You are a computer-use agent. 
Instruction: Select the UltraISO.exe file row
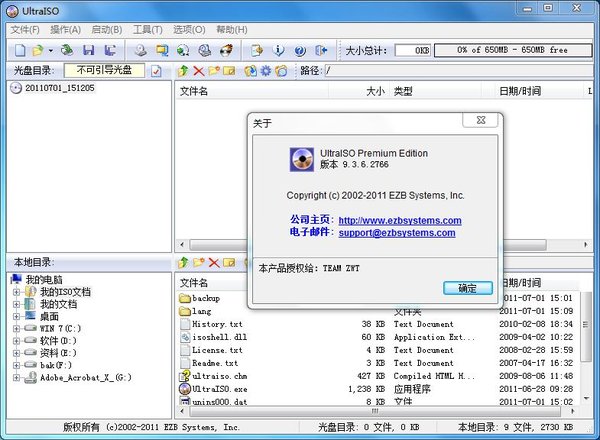click(376, 389)
